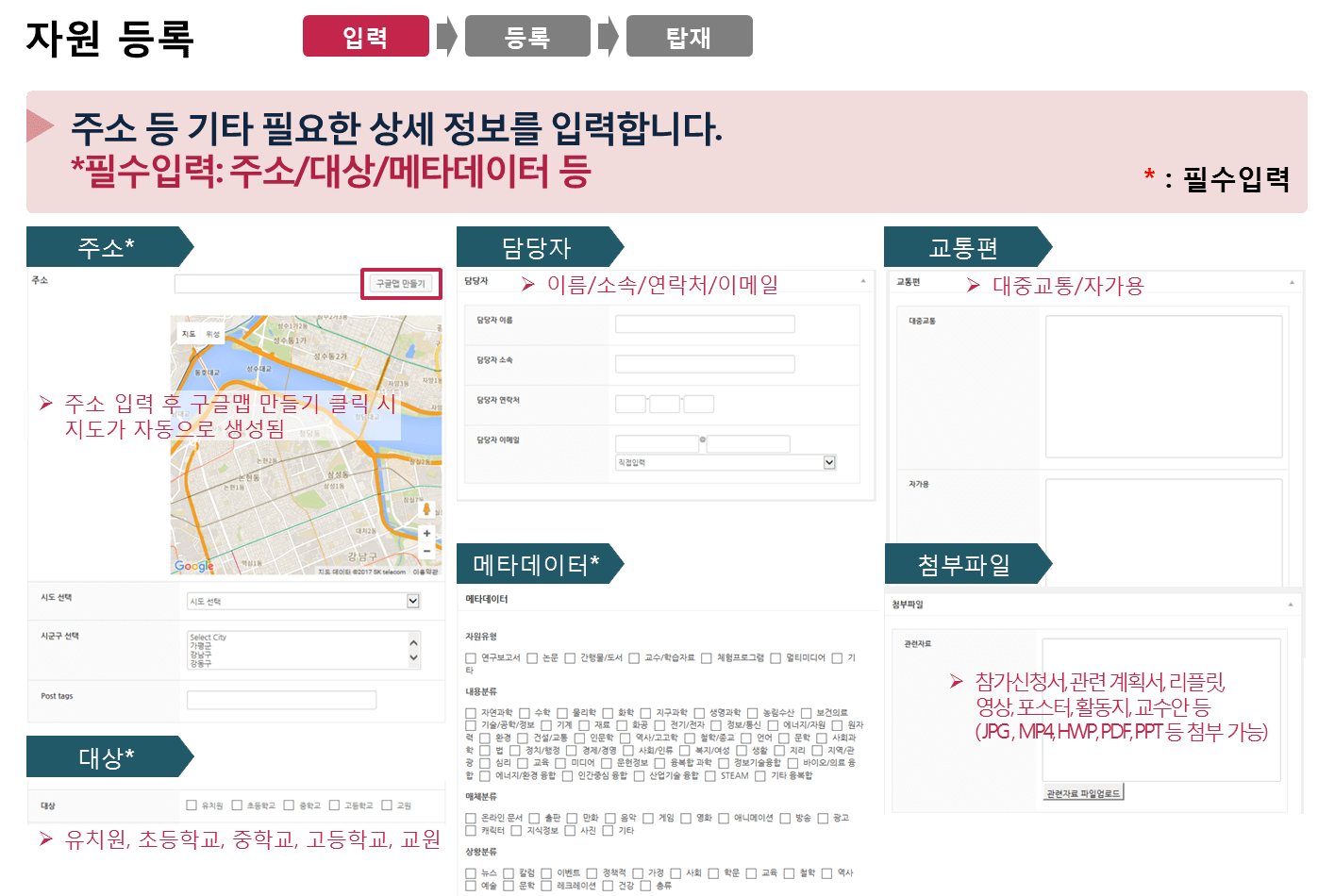Check the 건강 situation checkbox
The height and width of the screenshot is (896, 1318).
pyautogui.click(x=608, y=886)
